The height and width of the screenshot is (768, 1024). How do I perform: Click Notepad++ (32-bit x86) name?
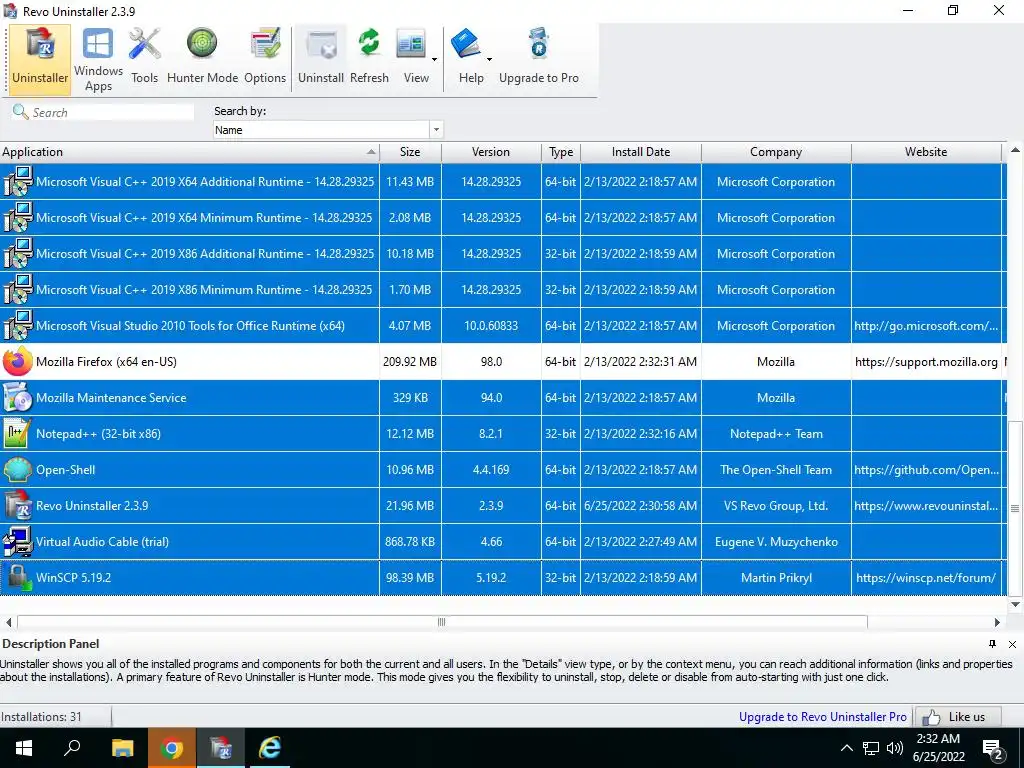99,434
